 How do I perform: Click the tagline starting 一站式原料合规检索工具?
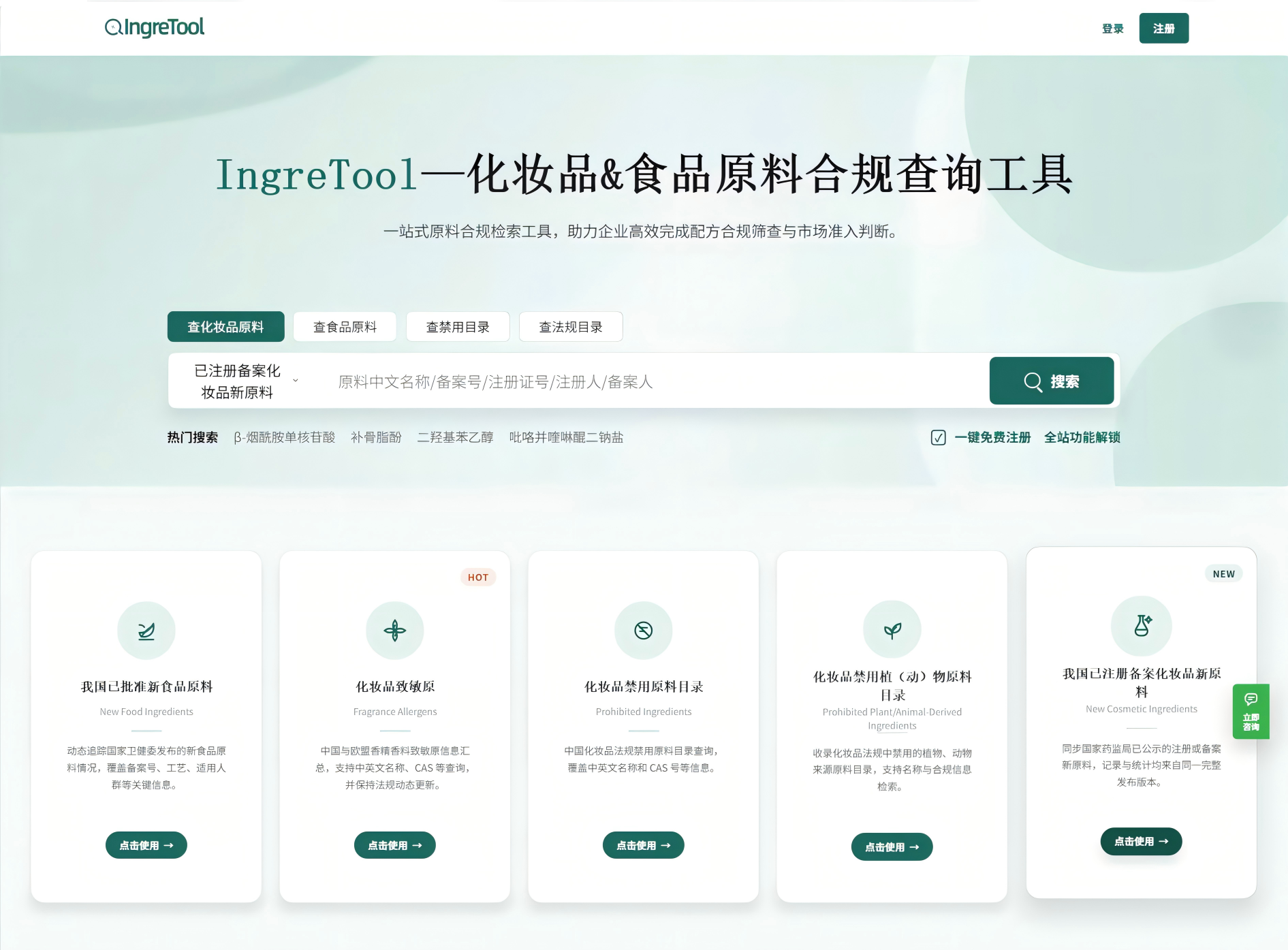tap(641, 232)
